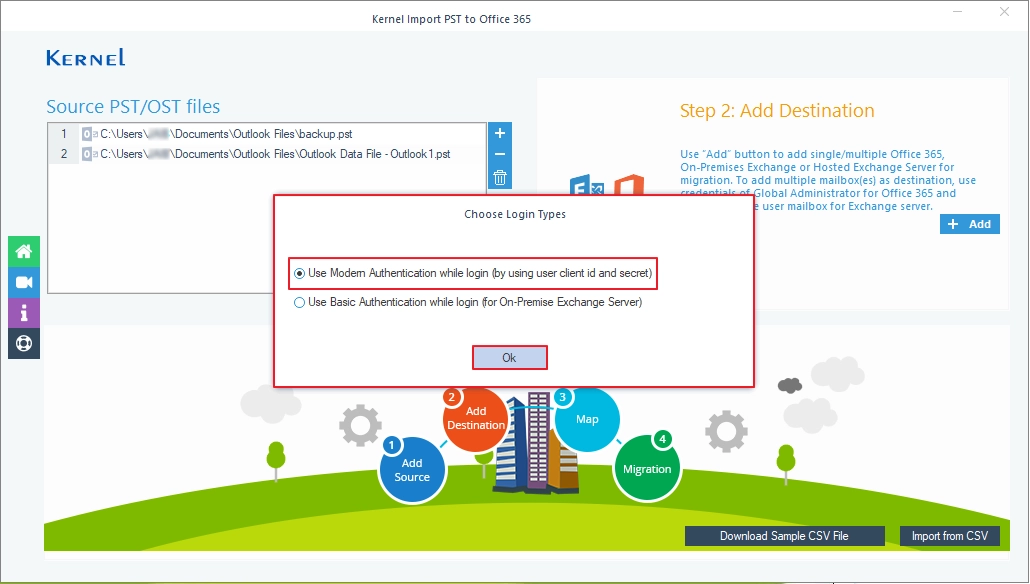Viewport: 1030px width, 584px height.
Task: Close the Kernel Import PST window
Action: pyautogui.click(x=1004, y=12)
